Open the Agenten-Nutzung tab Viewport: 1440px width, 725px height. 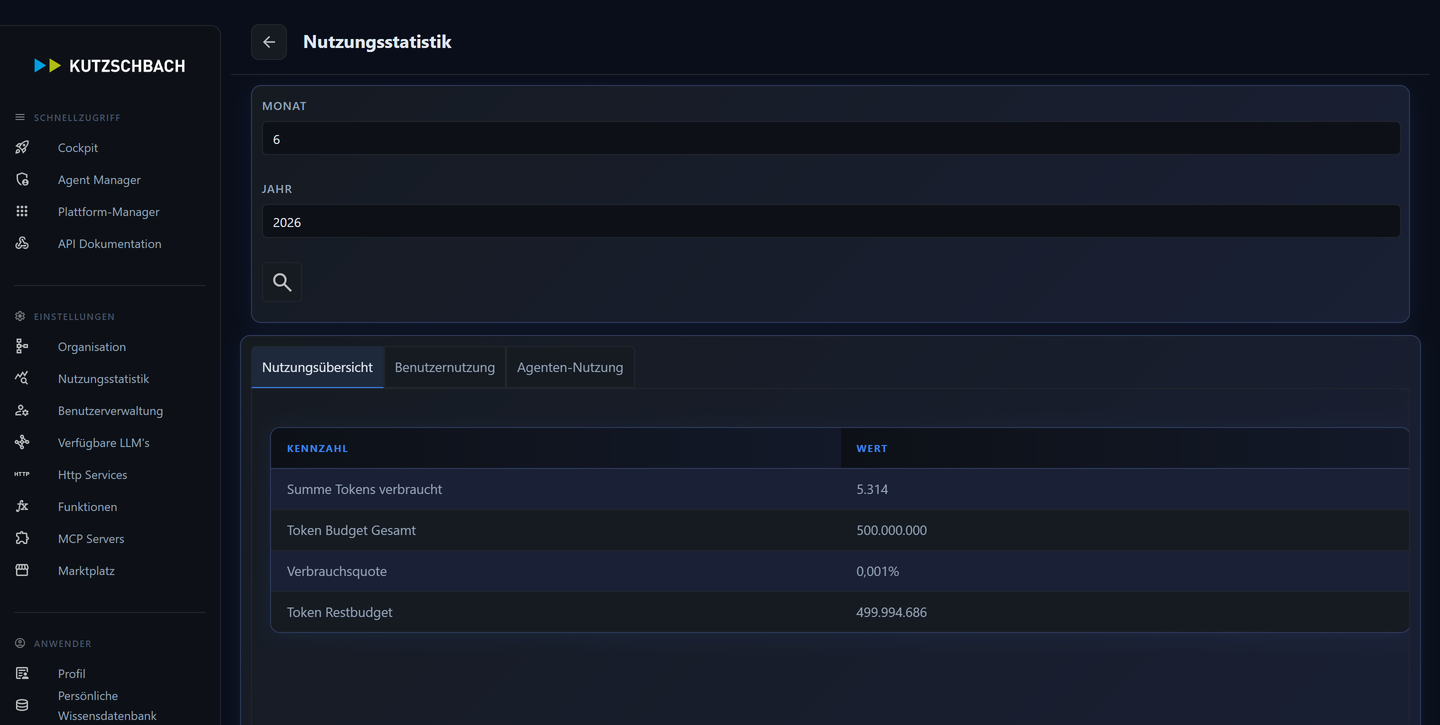(570, 367)
